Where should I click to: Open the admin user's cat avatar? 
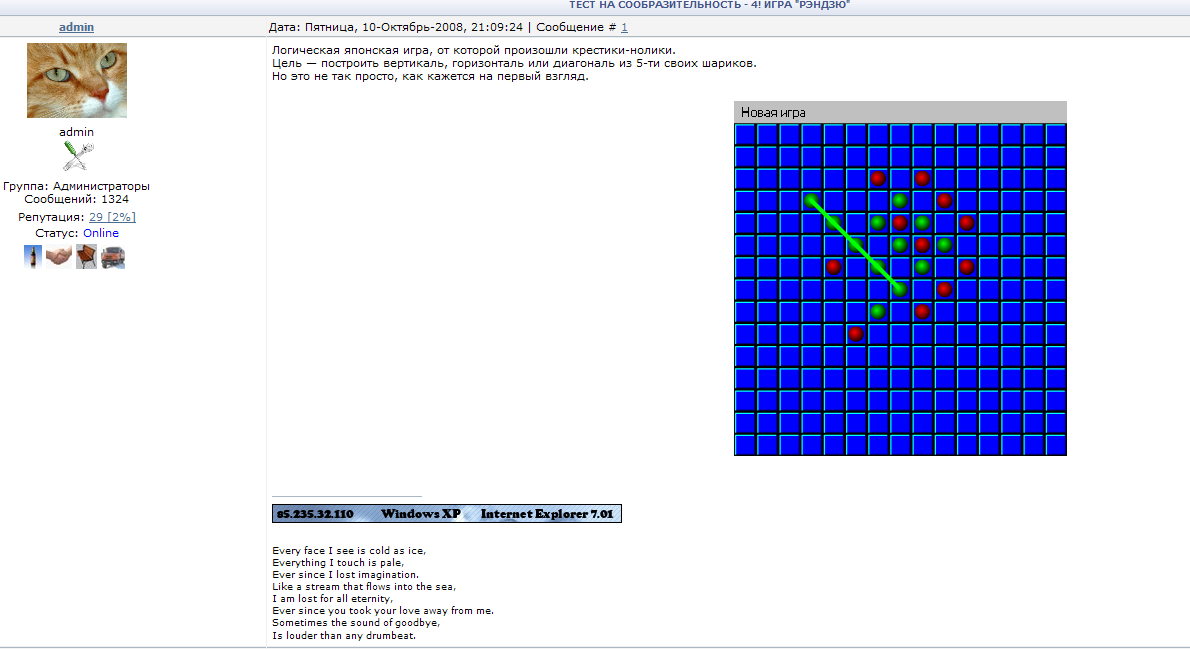(77, 80)
